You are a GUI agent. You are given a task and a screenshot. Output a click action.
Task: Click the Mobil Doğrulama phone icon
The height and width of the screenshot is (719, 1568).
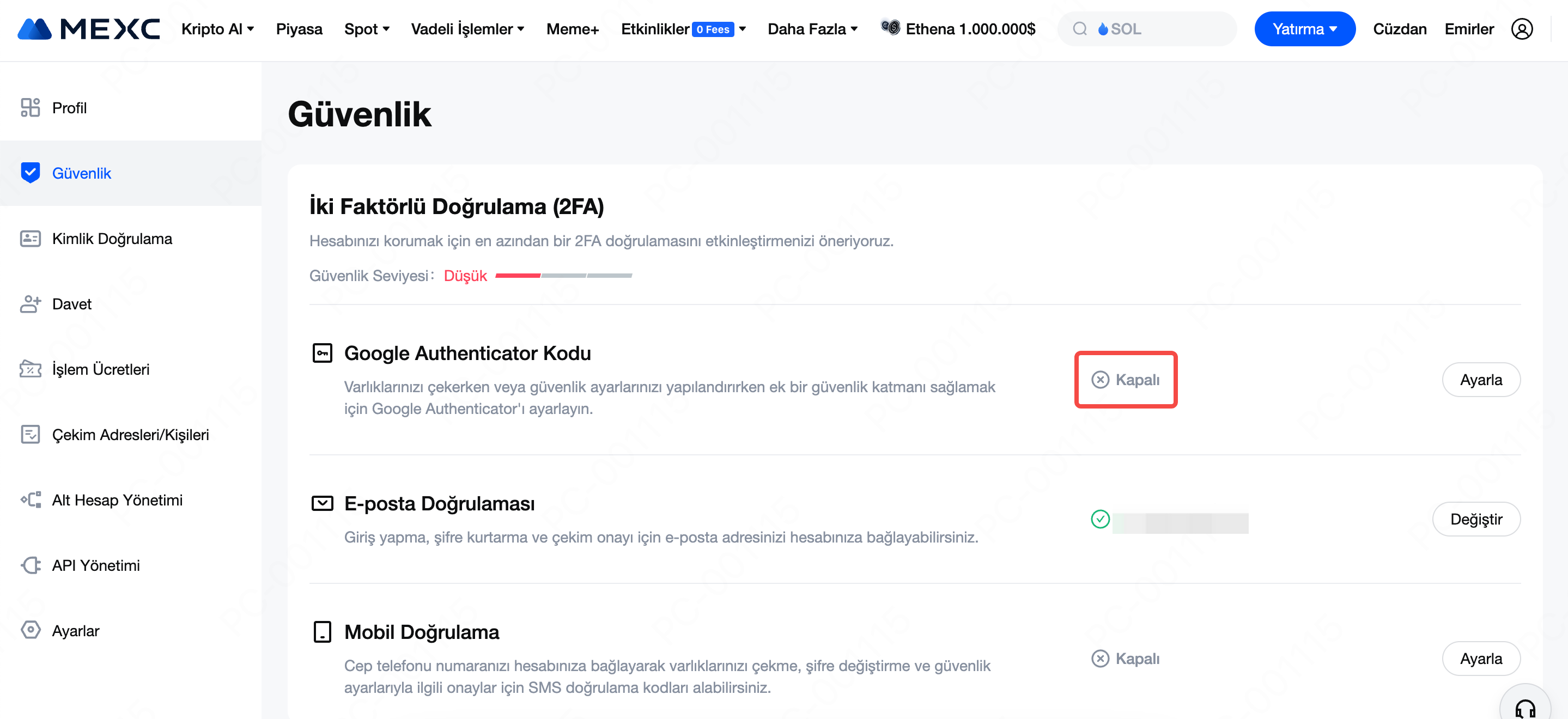point(322,632)
